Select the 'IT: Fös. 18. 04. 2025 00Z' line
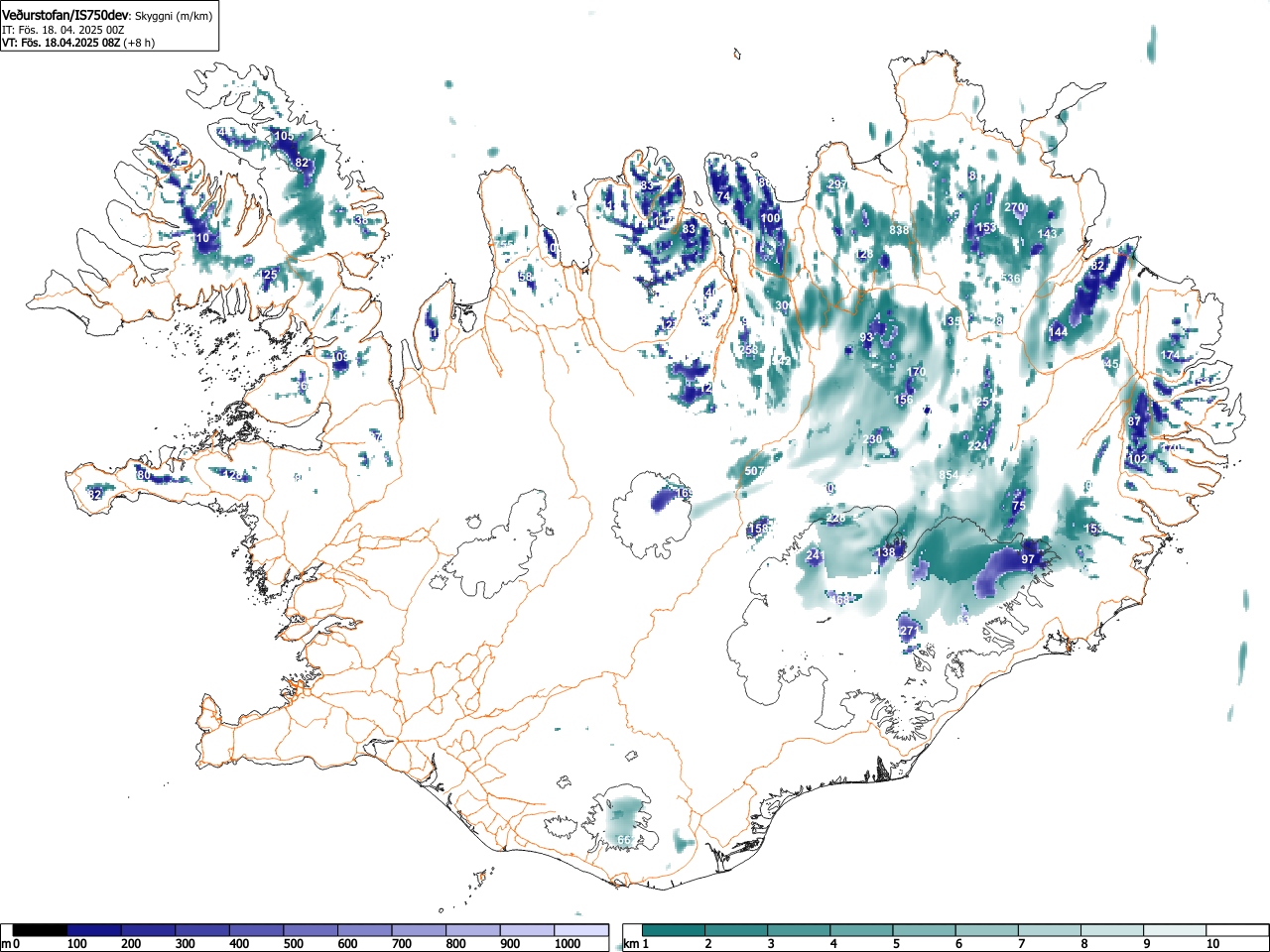The width and height of the screenshot is (1270, 952). 63,30
